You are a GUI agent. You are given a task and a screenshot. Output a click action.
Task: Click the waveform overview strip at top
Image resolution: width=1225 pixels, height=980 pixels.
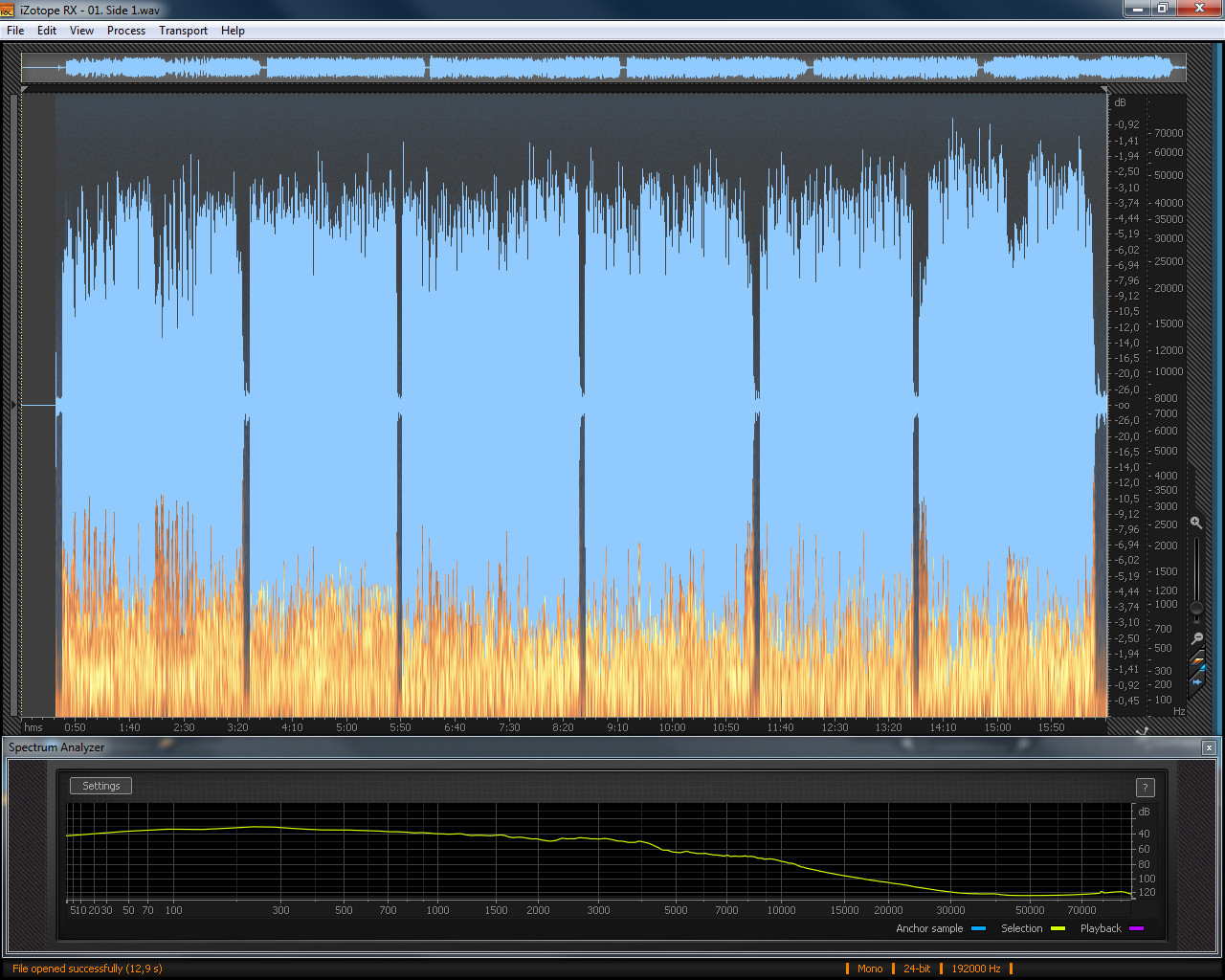coord(603,68)
